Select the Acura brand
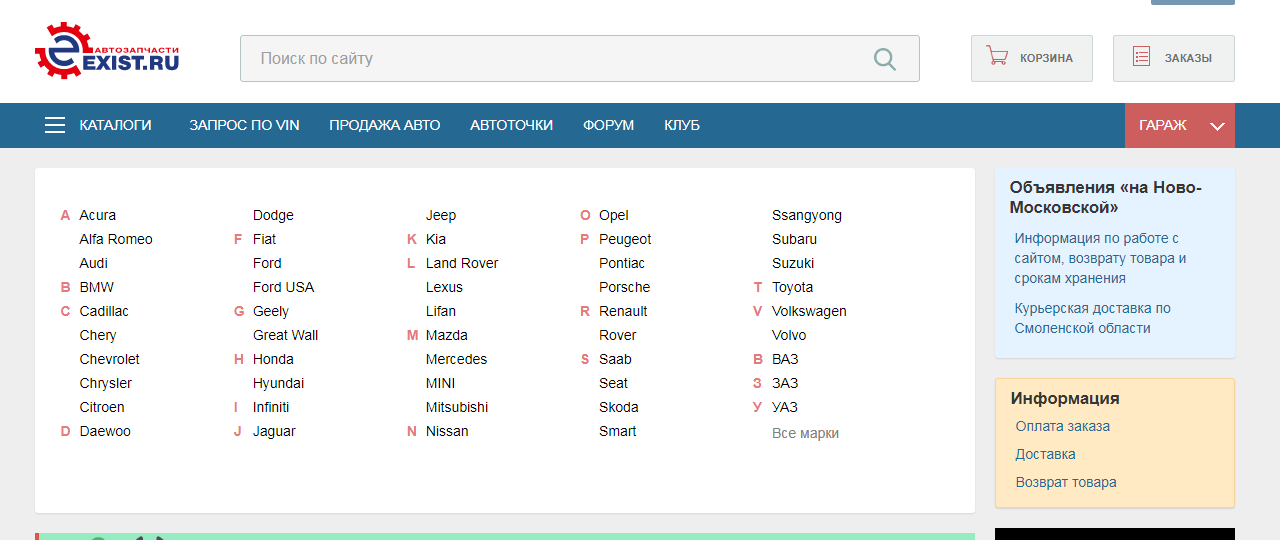 (x=98, y=215)
